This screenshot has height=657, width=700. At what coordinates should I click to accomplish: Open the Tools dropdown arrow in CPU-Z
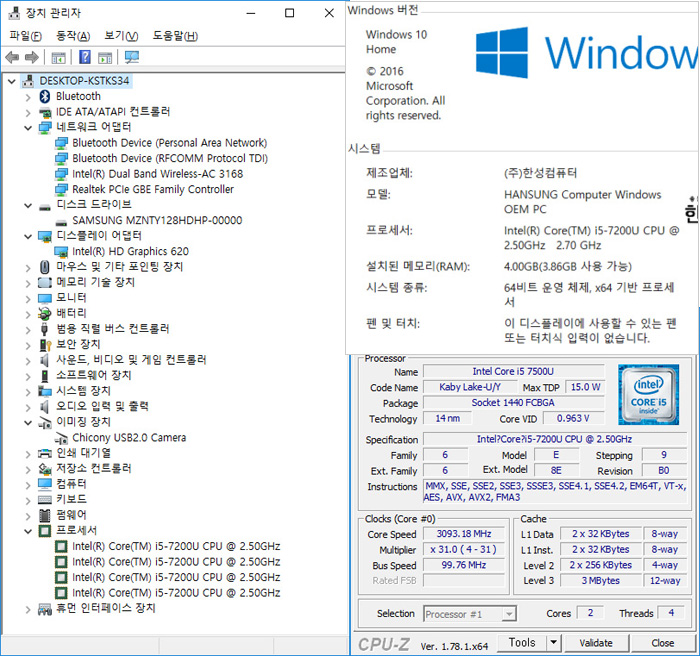(x=553, y=643)
